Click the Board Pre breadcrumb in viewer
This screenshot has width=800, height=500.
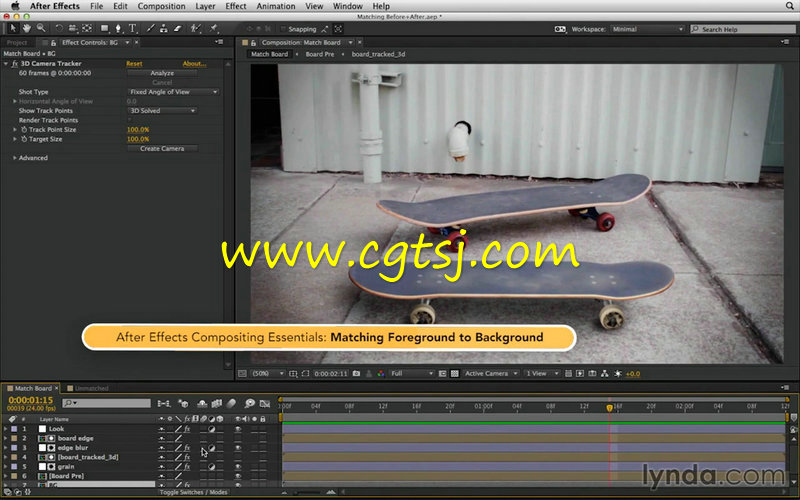tap(319, 54)
